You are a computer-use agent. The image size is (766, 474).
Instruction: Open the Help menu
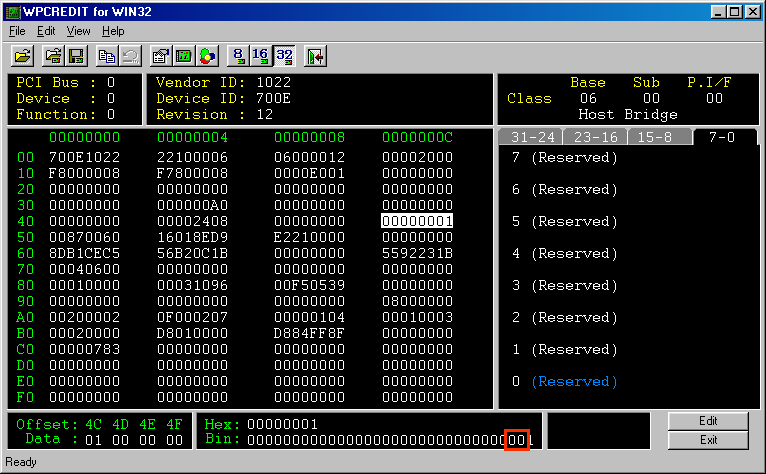tap(113, 31)
